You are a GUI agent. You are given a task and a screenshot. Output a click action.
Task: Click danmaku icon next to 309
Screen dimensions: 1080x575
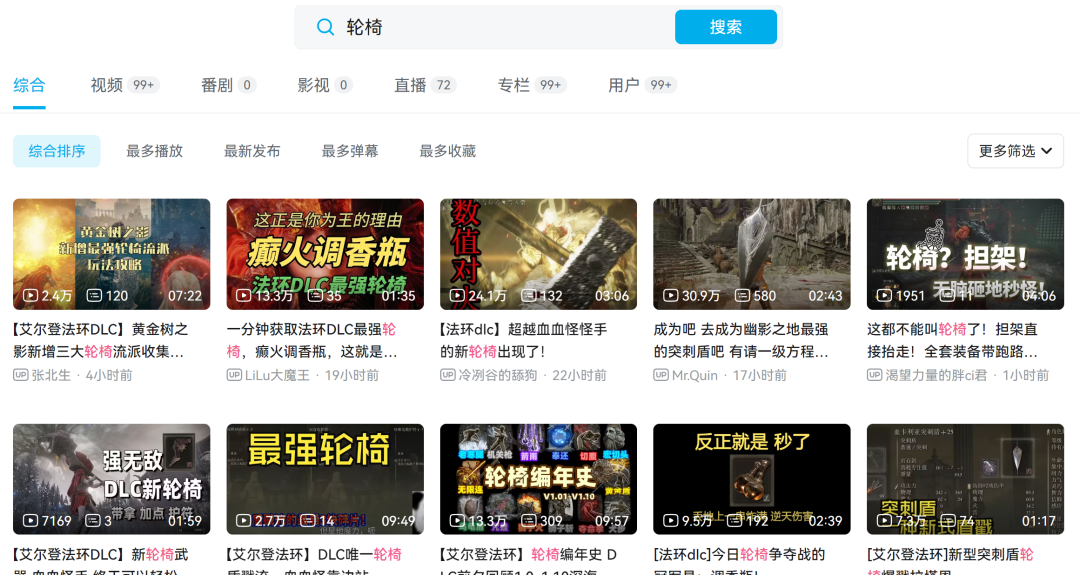(x=529, y=521)
